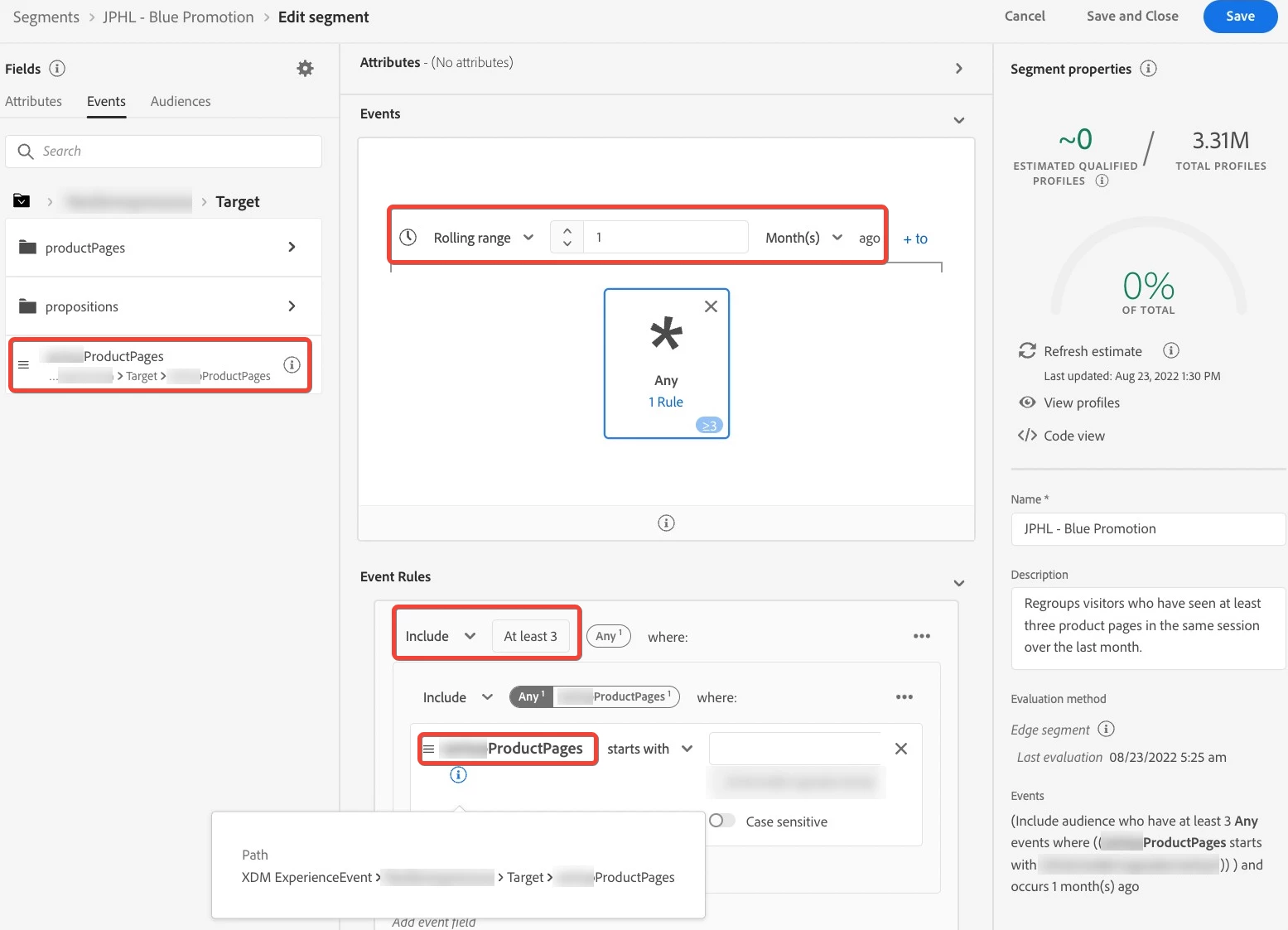Click the Any ProductPages pill
This screenshot has height=930, width=1288.
click(595, 696)
